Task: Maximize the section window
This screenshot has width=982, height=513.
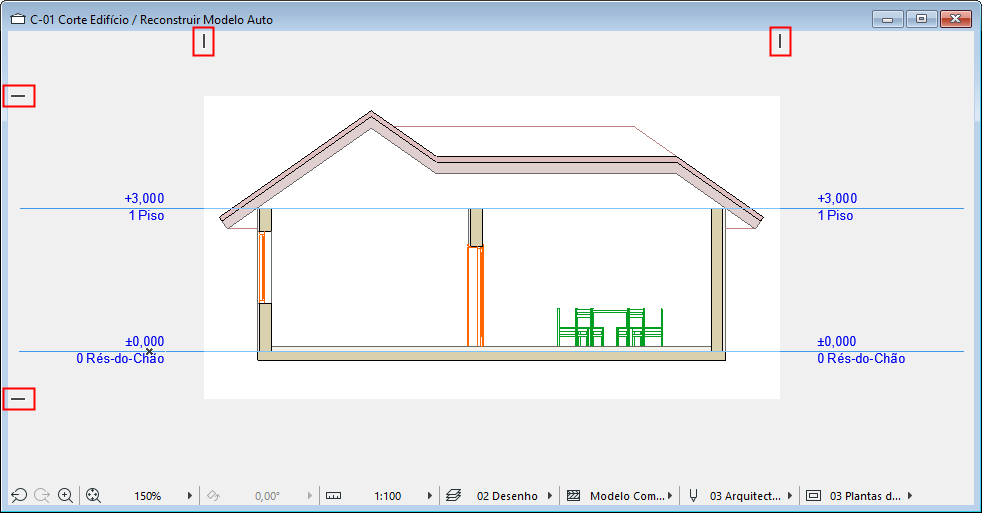Action: [x=921, y=19]
